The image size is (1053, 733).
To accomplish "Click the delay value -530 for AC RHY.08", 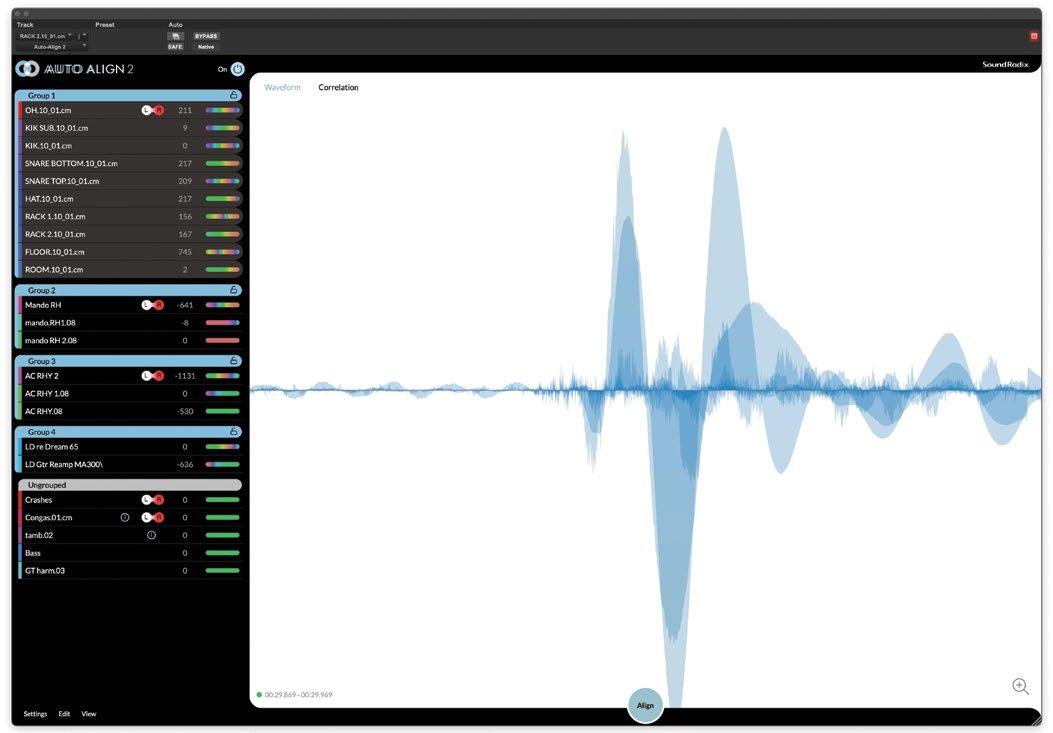I will pos(185,411).
